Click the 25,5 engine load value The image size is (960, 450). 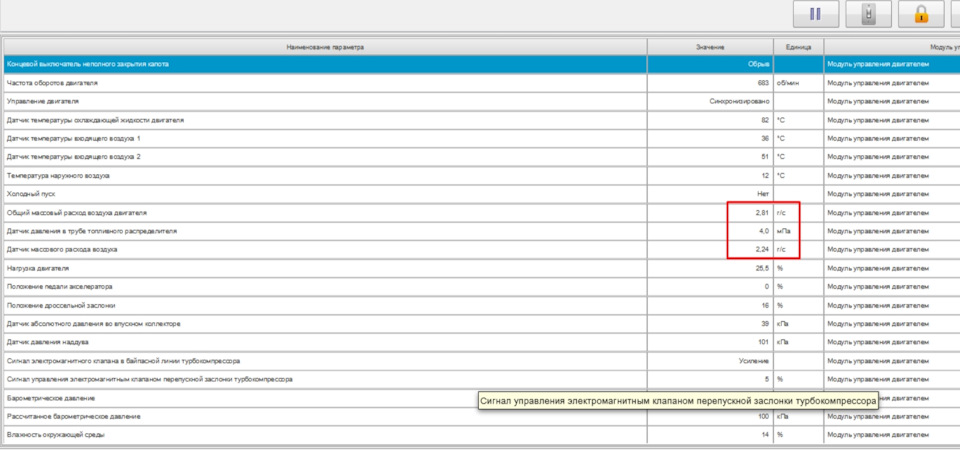pos(762,268)
